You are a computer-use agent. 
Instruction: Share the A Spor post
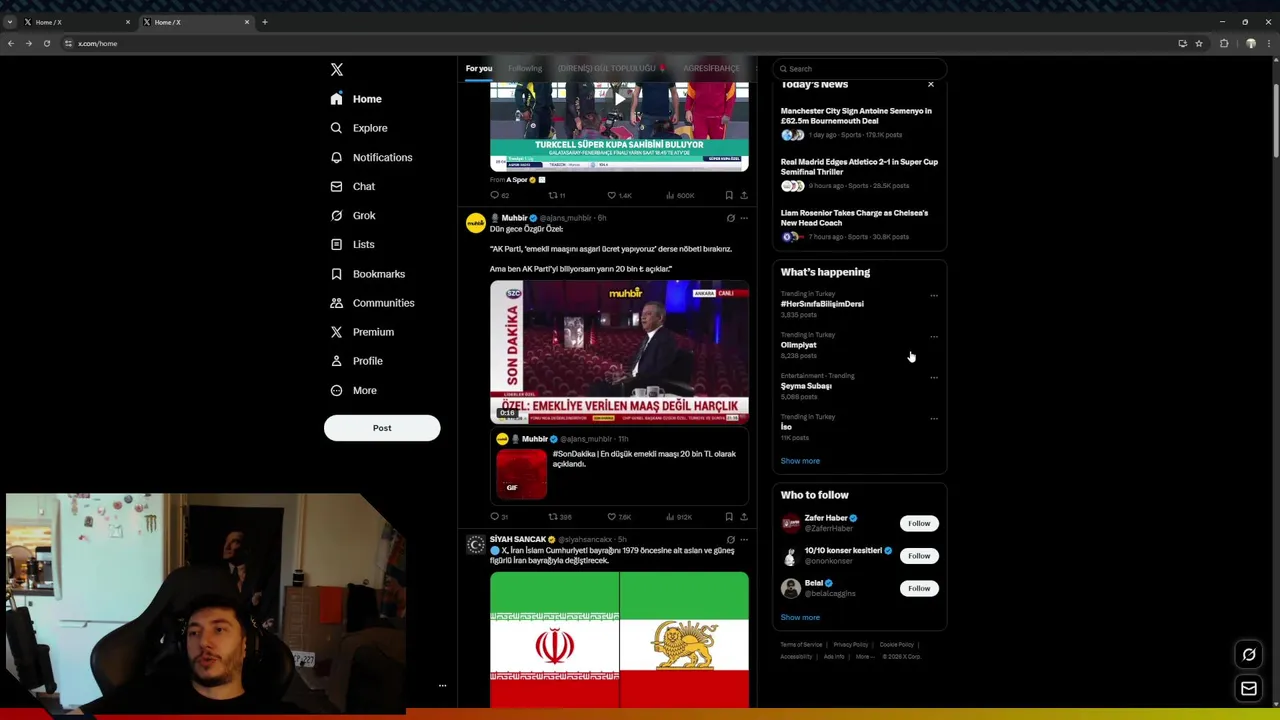click(743, 196)
